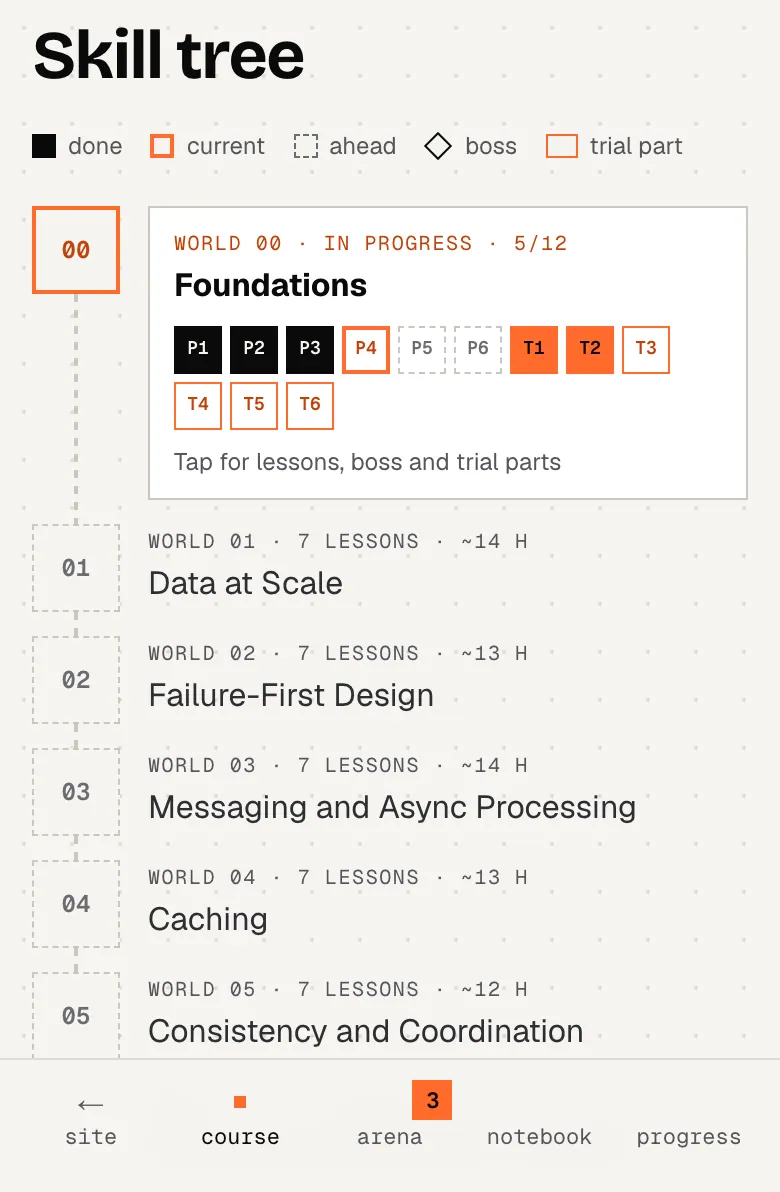Open the Foundations world title
Viewport: 780px width, 1192px height.
271,286
